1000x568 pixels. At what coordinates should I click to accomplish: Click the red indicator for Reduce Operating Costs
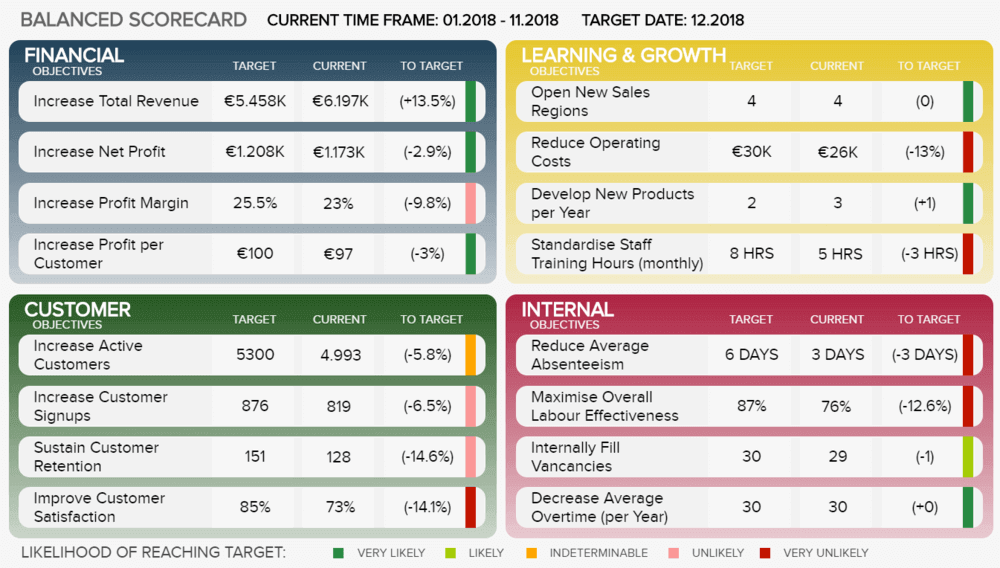tap(968, 152)
